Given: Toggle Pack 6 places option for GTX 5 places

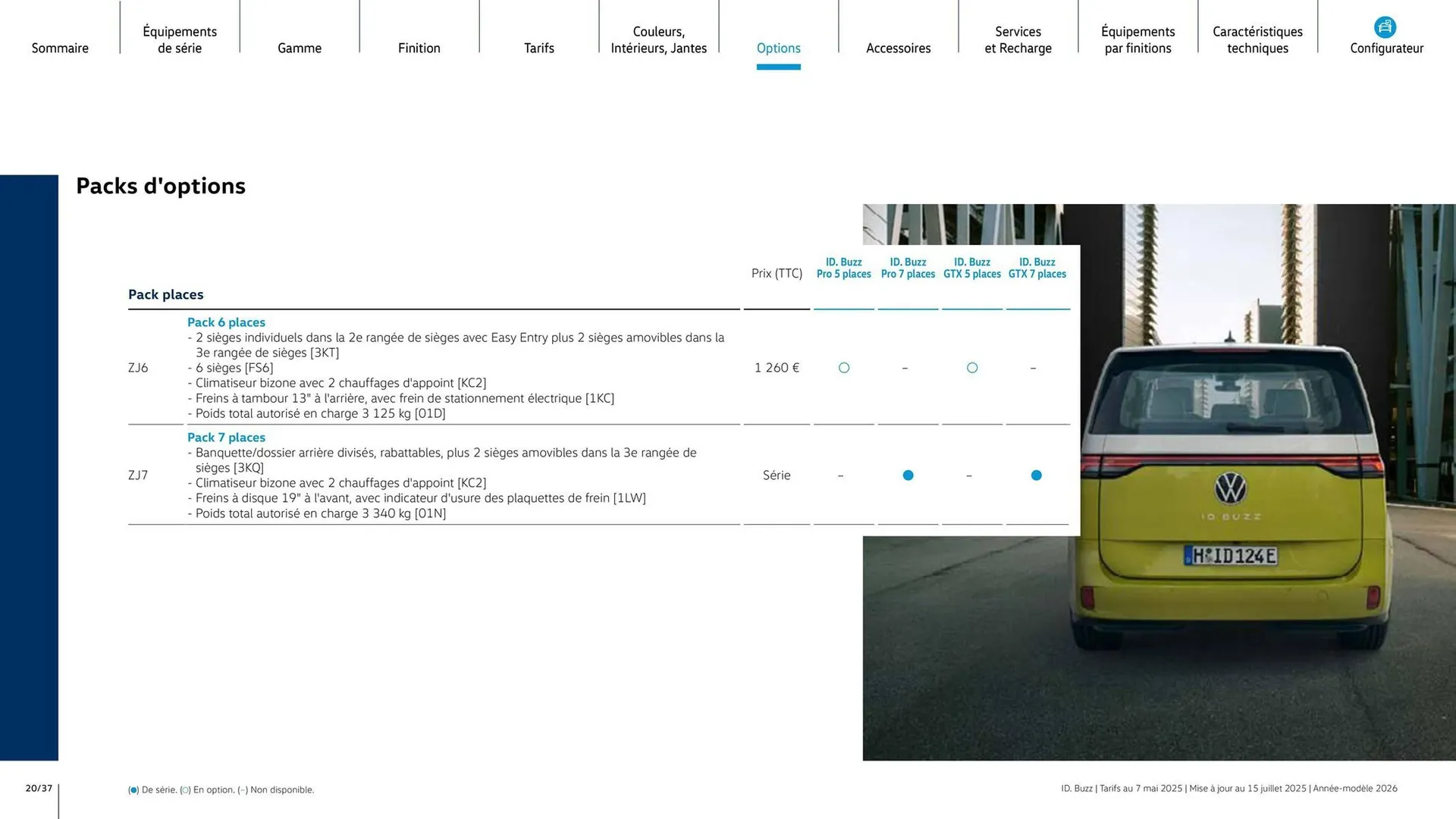Looking at the screenshot, I should [x=972, y=368].
